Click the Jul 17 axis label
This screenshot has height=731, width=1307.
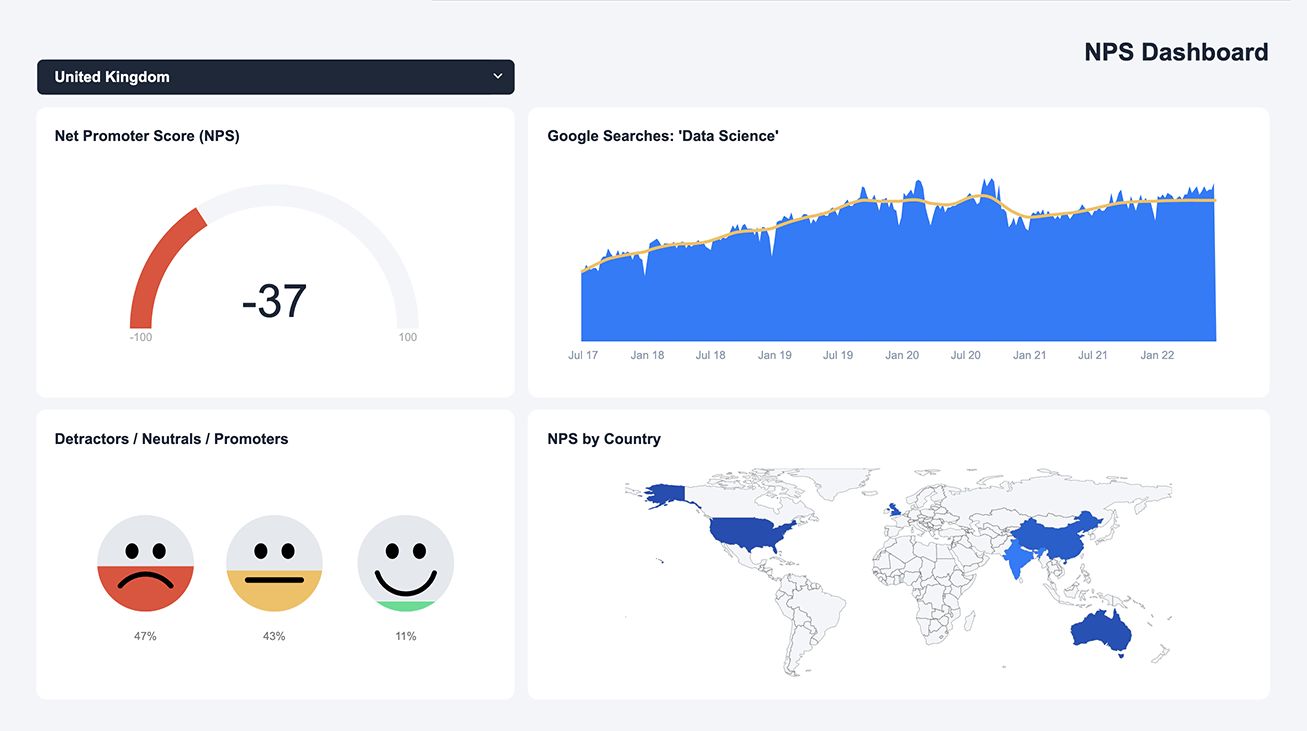[x=583, y=355]
